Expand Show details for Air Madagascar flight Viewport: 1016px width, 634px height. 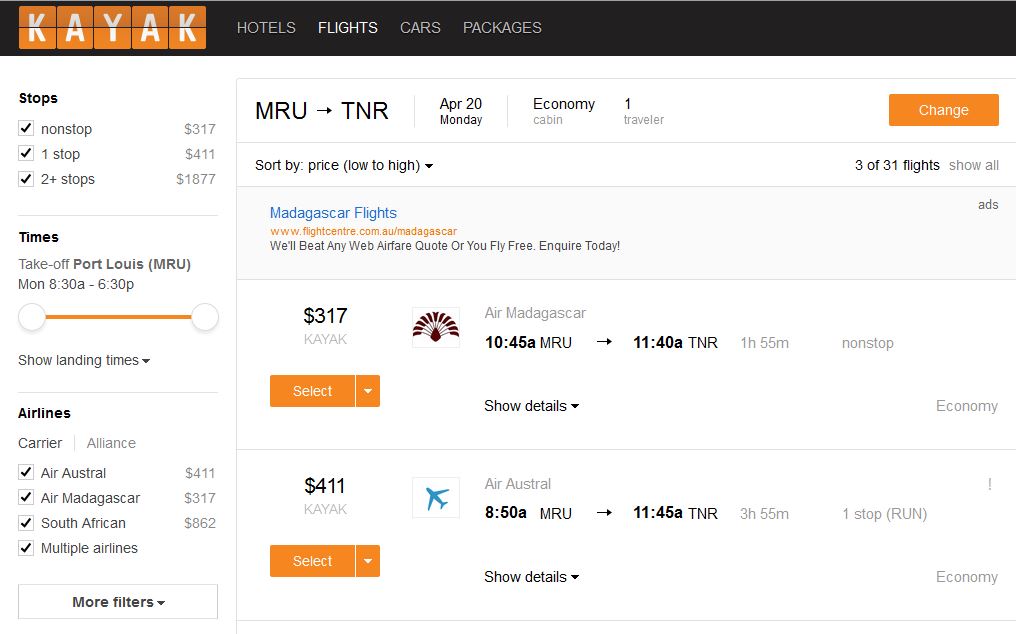(531, 406)
